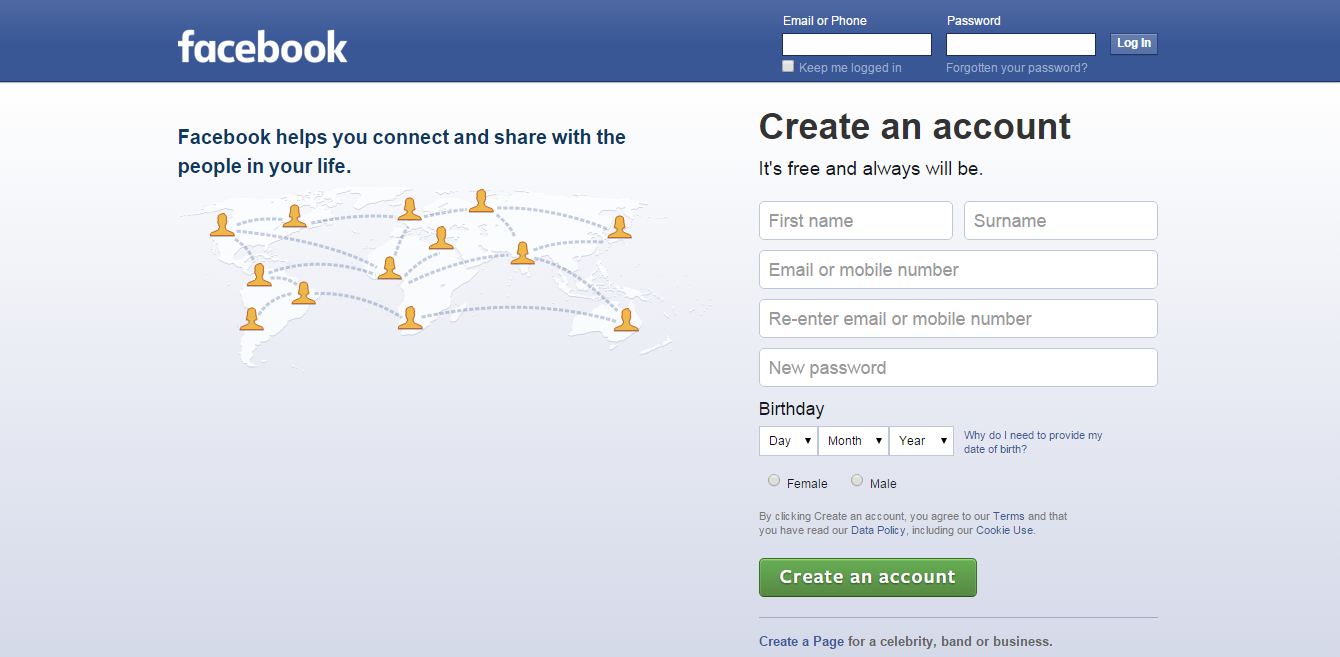Select the Male radio button
This screenshot has width=1340, height=657.
click(x=857, y=480)
